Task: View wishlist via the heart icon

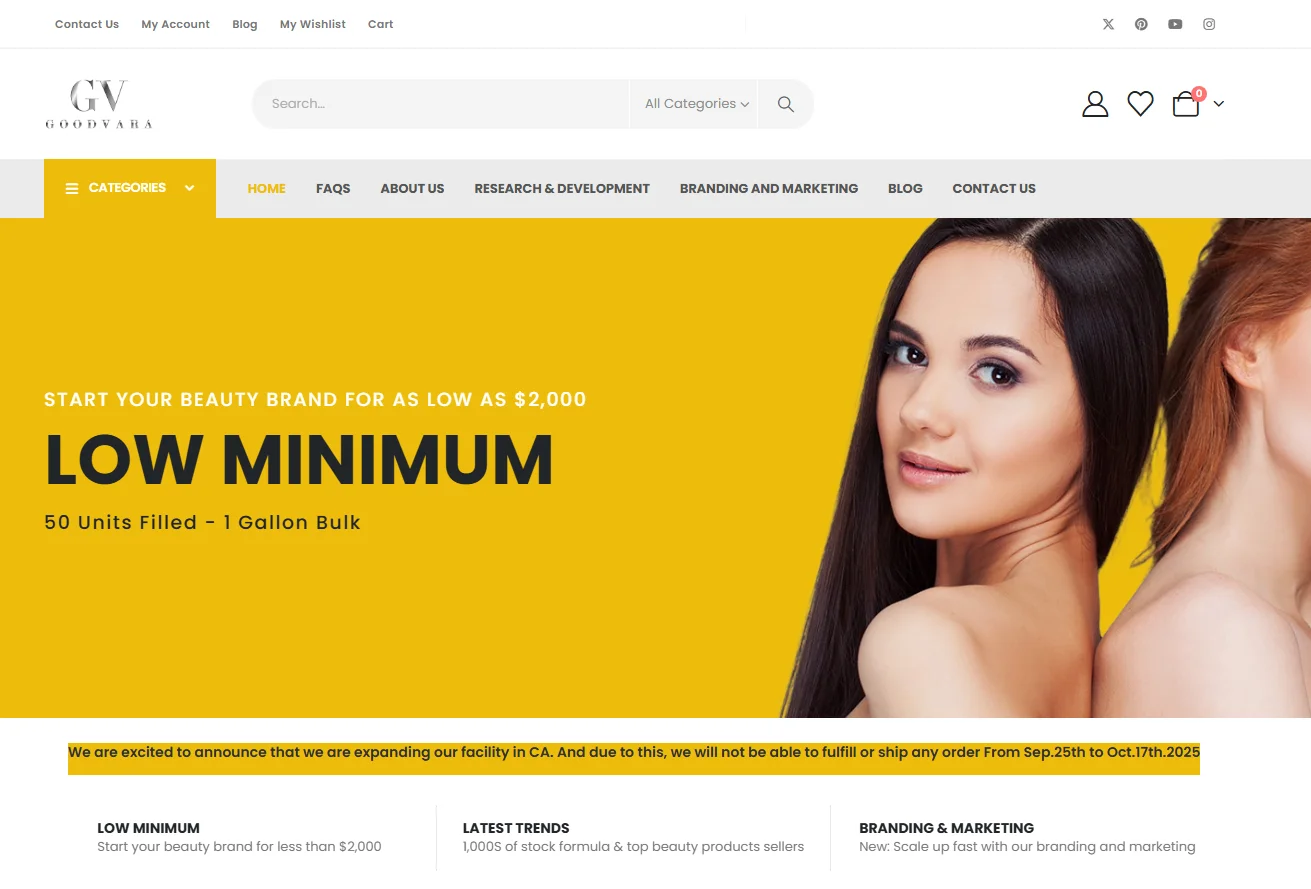Action: pyautogui.click(x=1141, y=104)
